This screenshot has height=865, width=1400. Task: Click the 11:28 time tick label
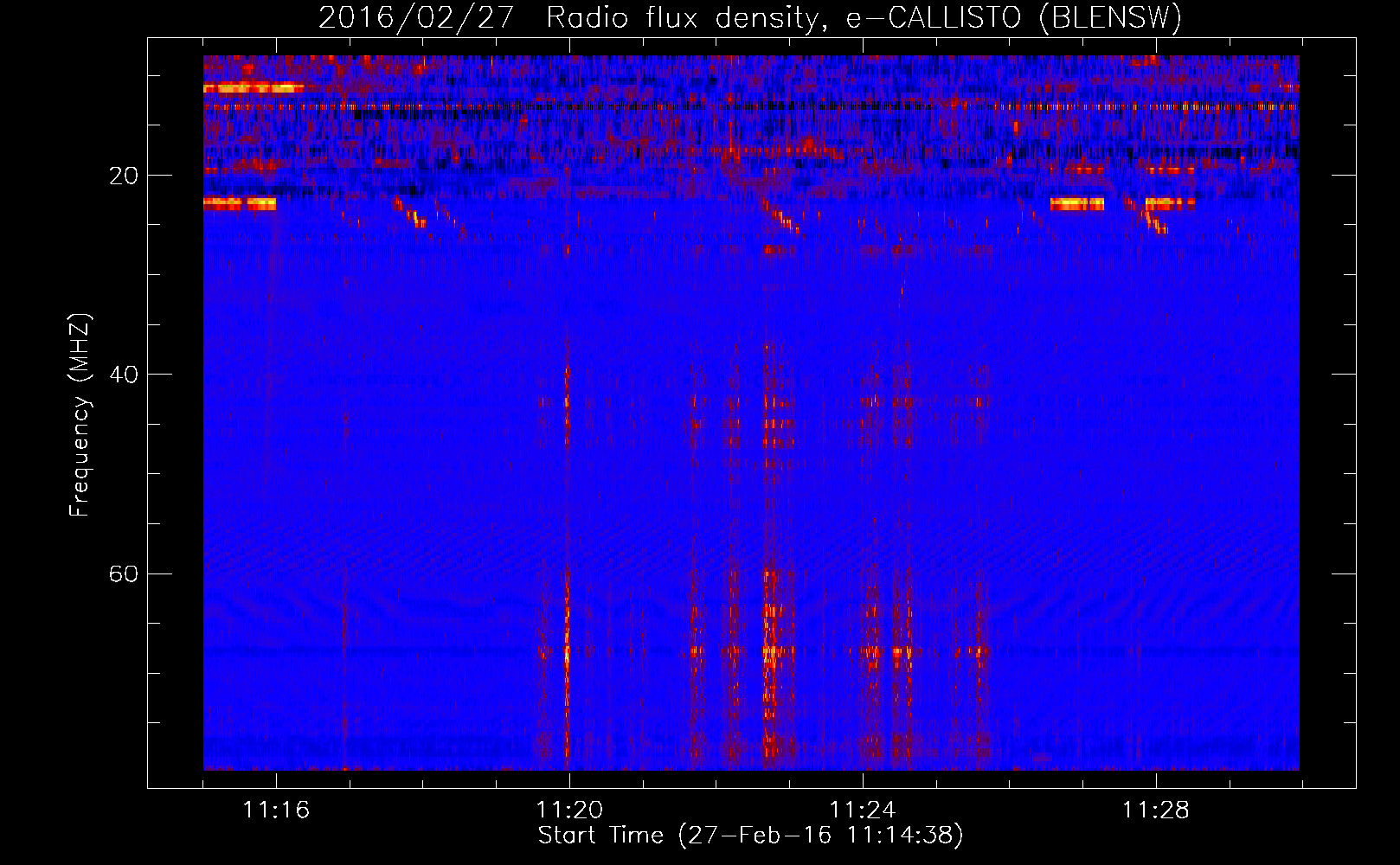click(1156, 811)
